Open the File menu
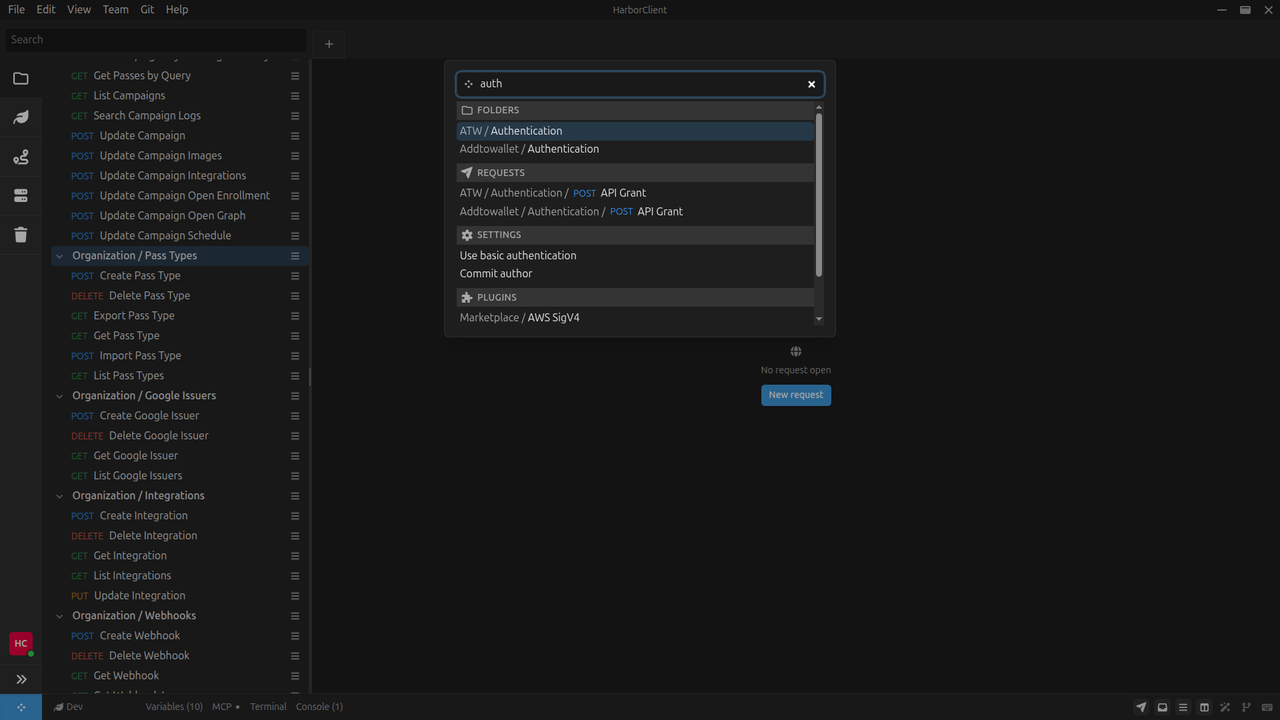Viewport: 1280px width, 720px height. 16,9
